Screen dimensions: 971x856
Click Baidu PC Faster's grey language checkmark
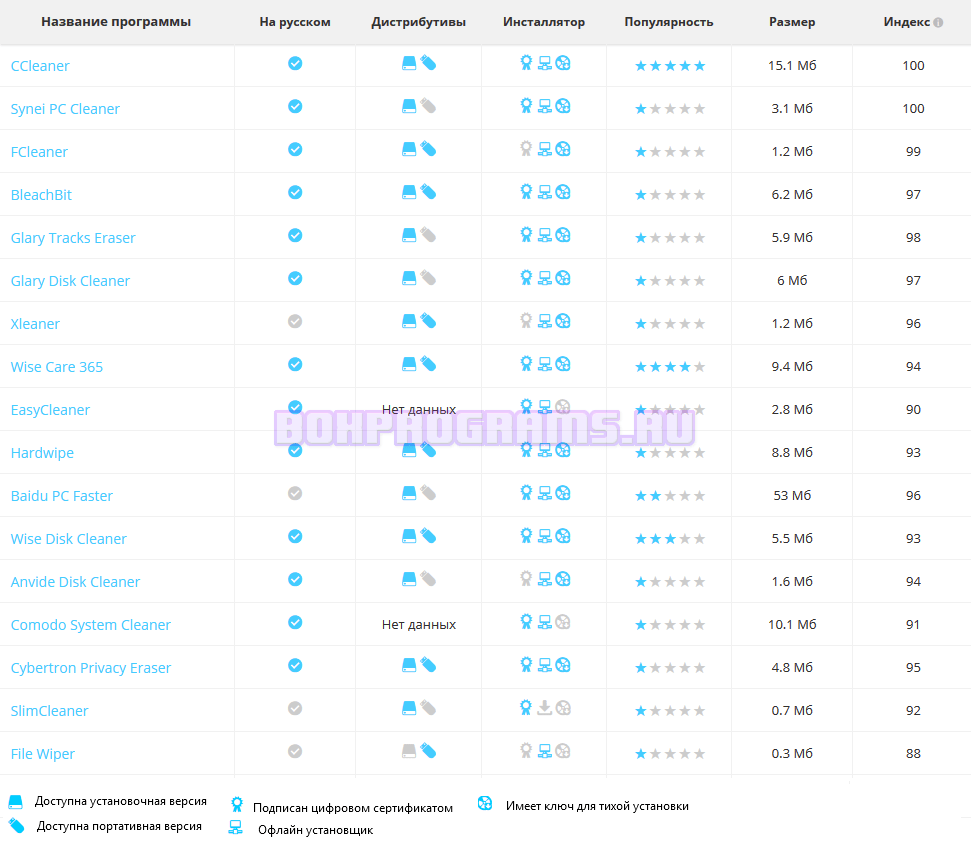coord(295,493)
